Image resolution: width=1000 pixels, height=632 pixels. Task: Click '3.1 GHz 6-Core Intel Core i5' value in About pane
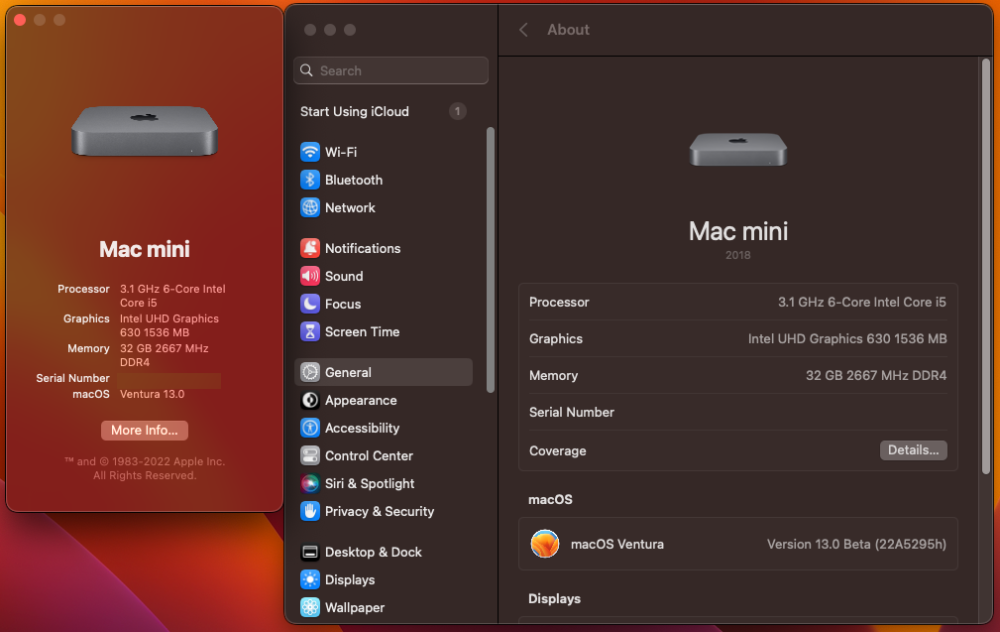pos(862,302)
